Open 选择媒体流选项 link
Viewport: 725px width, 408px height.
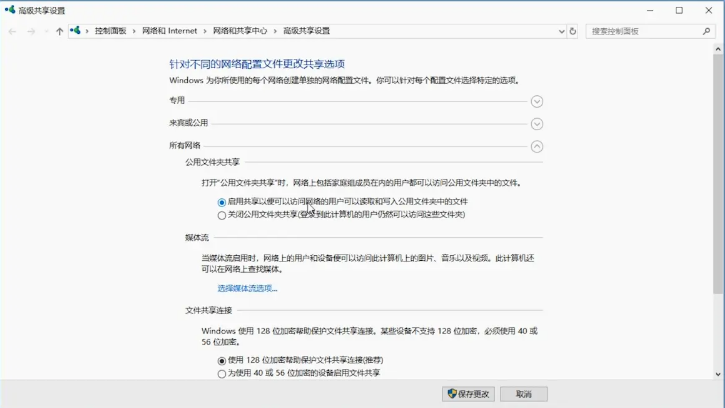click(x=247, y=288)
